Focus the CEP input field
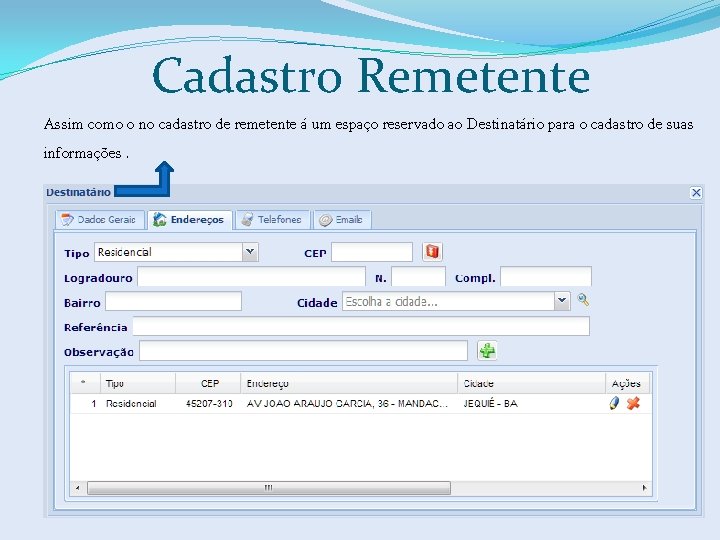The height and width of the screenshot is (540, 720). 372,252
